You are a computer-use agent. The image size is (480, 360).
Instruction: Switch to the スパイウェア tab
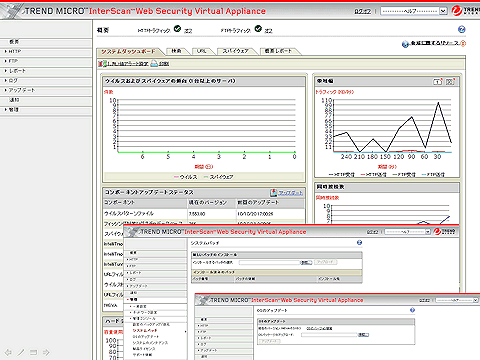pyautogui.click(x=235, y=51)
